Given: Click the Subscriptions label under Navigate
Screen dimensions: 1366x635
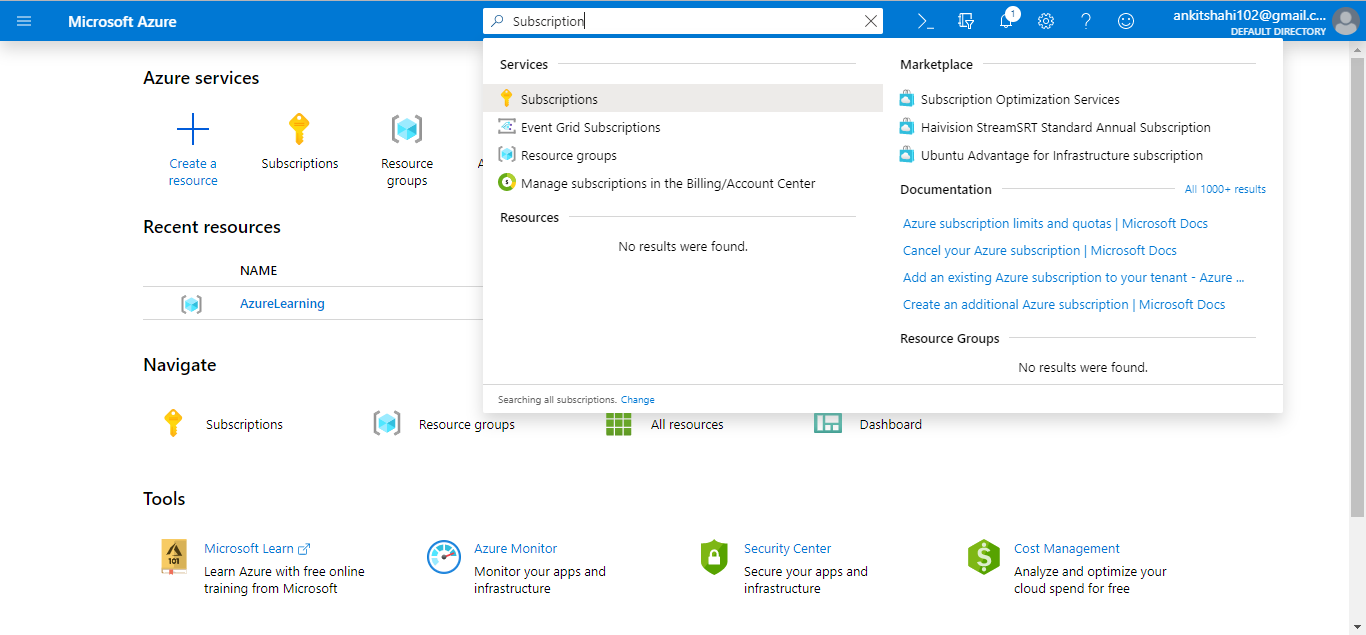Looking at the screenshot, I should pos(244,425).
